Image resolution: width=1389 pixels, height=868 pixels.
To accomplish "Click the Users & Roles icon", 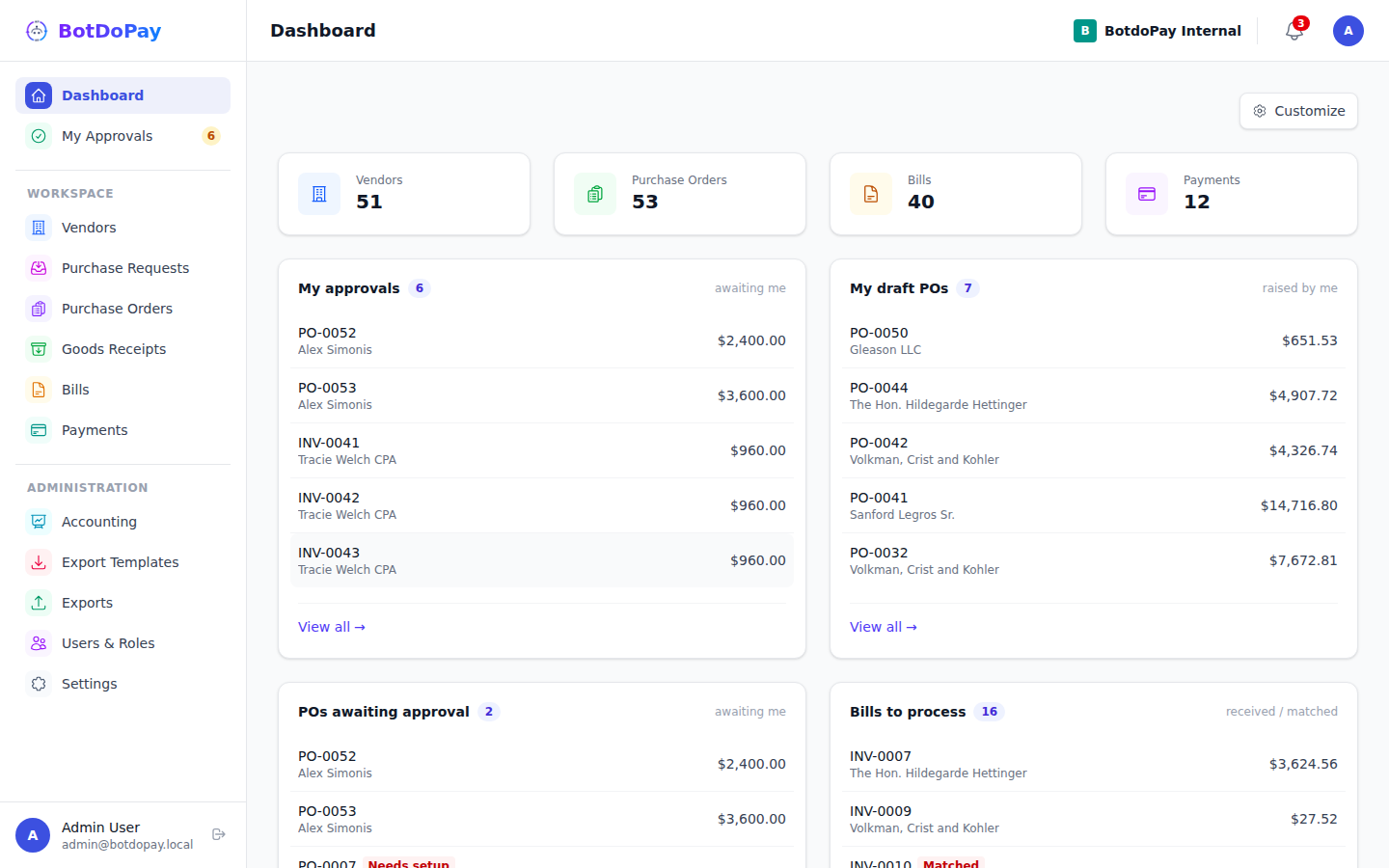I will click(39, 643).
